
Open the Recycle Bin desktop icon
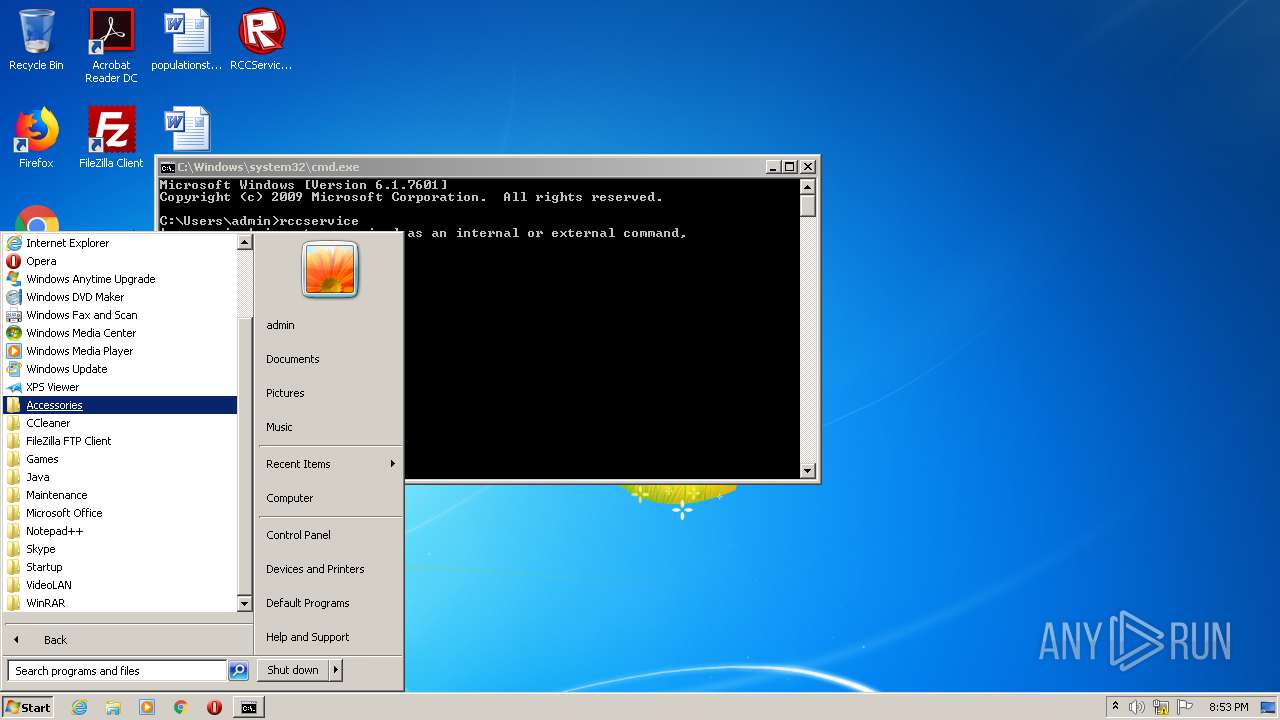point(36,40)
